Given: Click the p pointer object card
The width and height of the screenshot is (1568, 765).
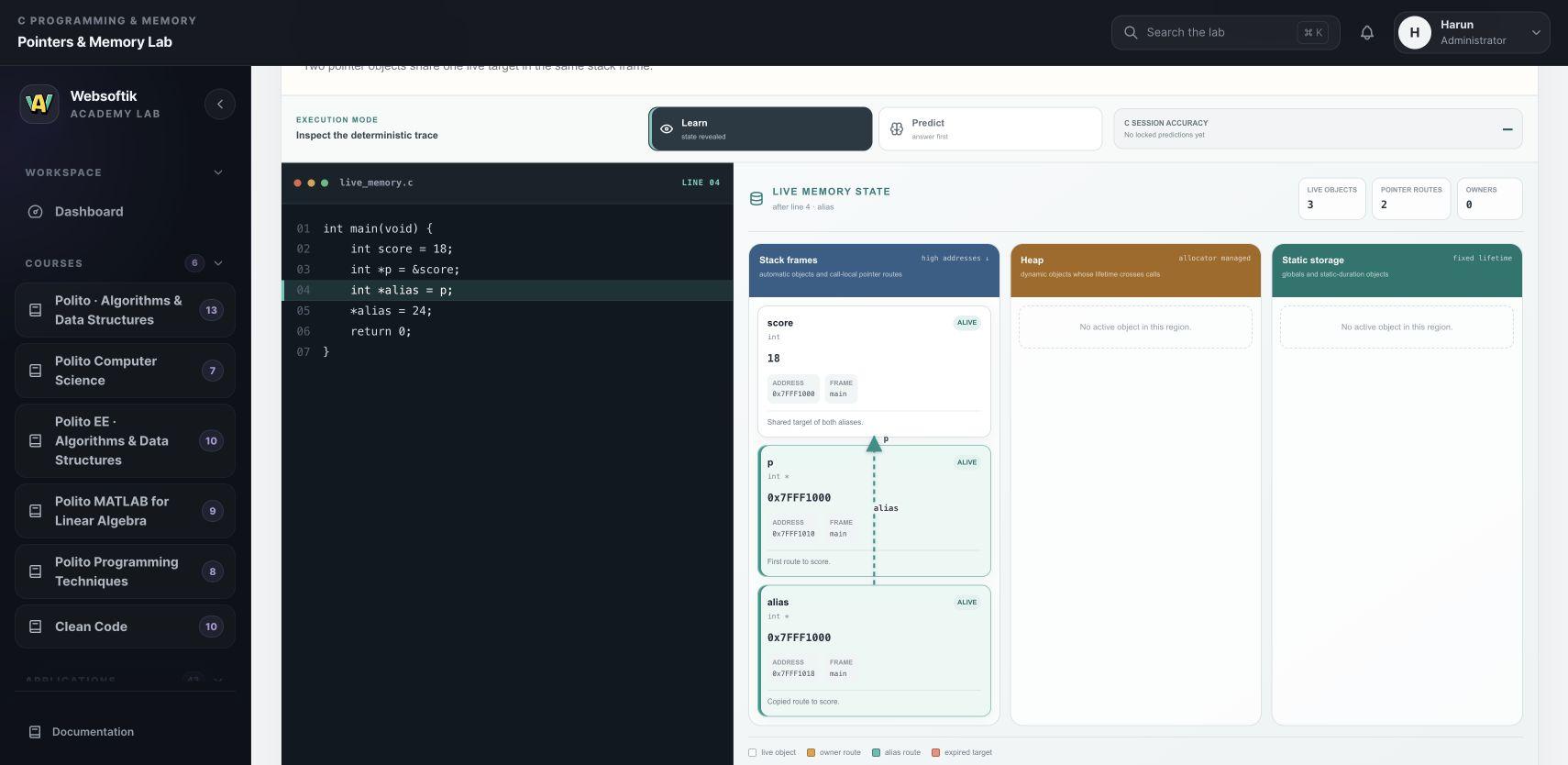Looking at the screenshot, I should tap(874, 511).
